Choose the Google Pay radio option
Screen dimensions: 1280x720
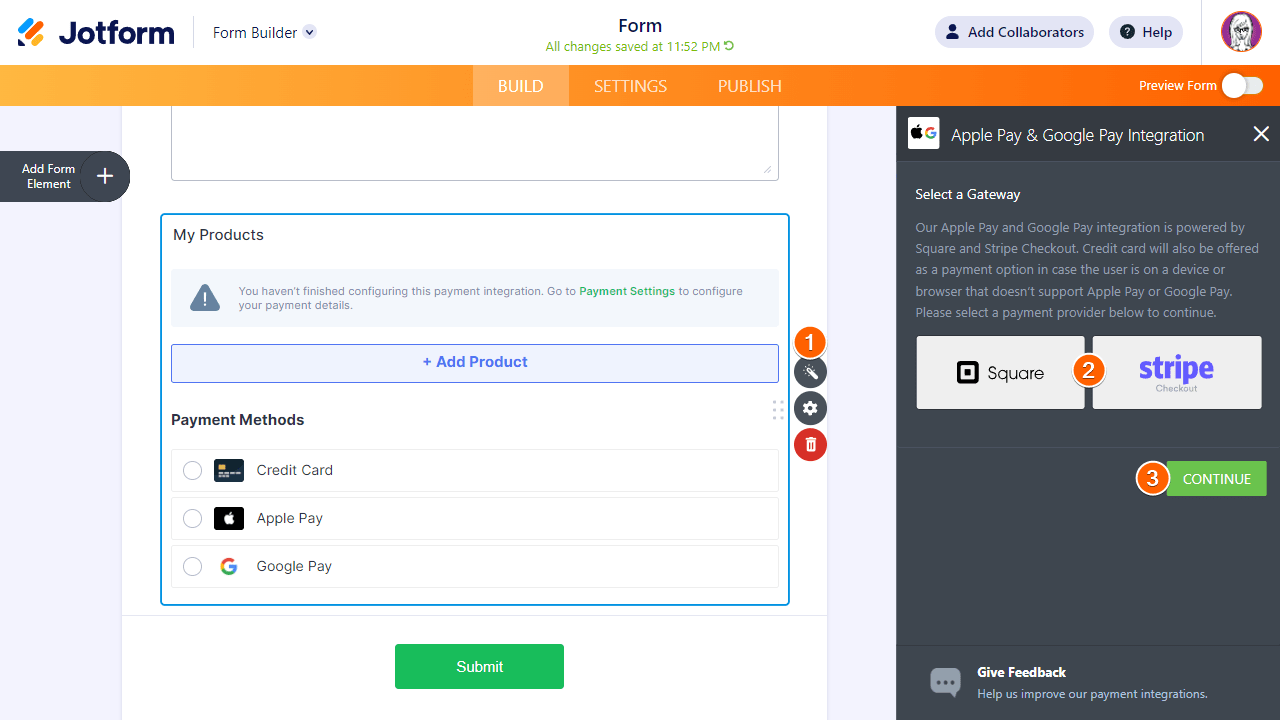193,566
